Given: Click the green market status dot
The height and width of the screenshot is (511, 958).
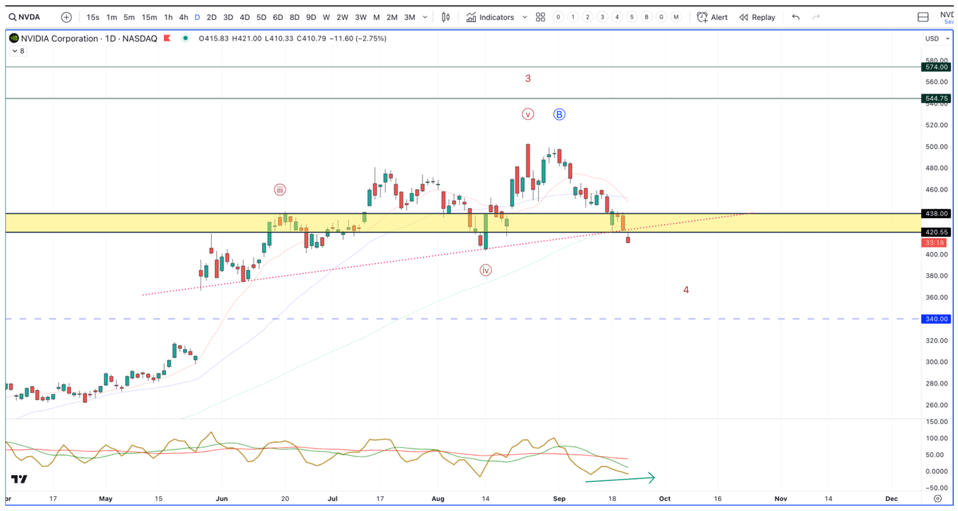Looking at the screenshot, I should [x=185, y=39].
